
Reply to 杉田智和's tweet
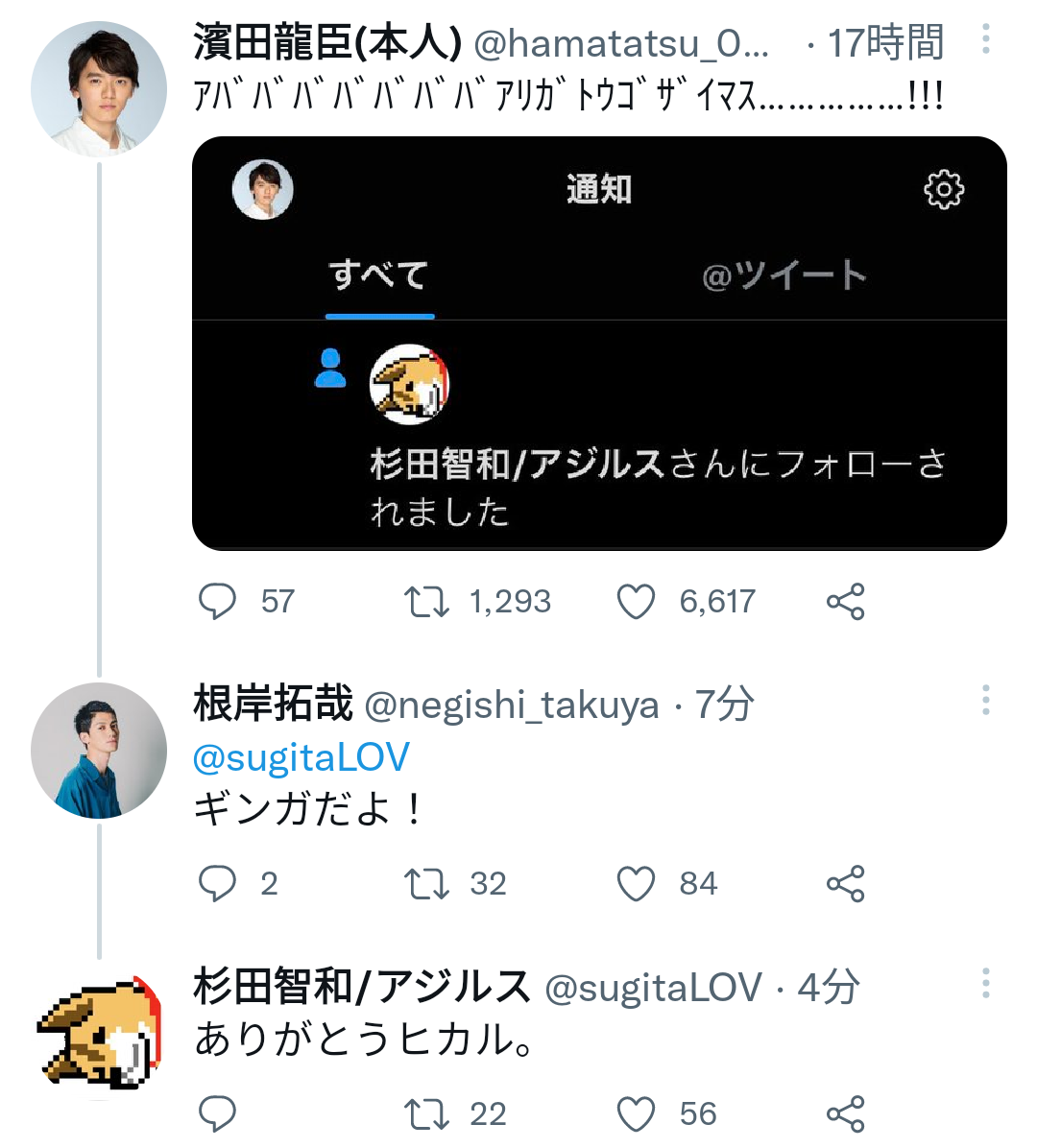[217, 1113]
